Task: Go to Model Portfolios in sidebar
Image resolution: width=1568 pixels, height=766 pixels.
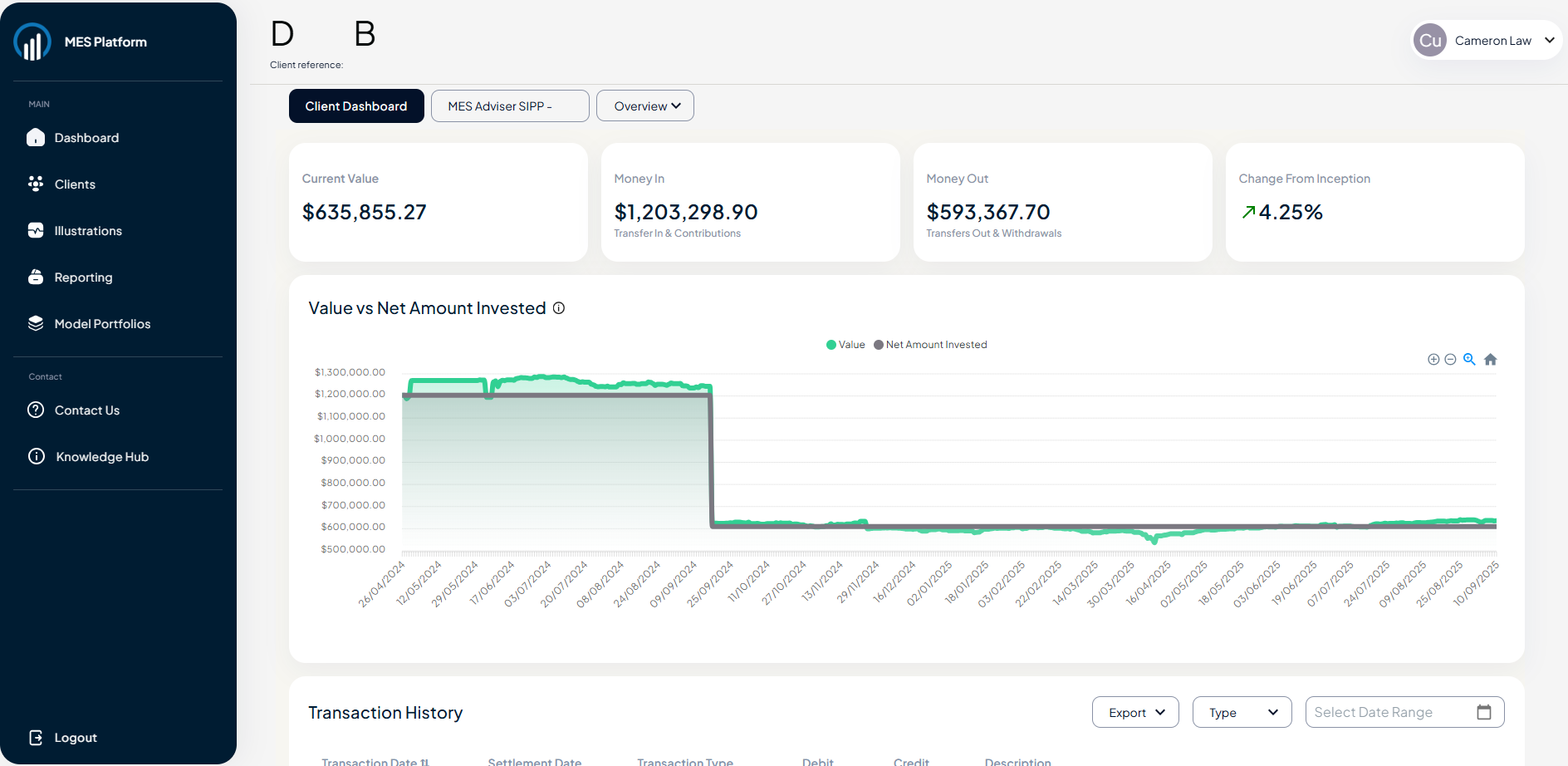Action: coord(102,324)
